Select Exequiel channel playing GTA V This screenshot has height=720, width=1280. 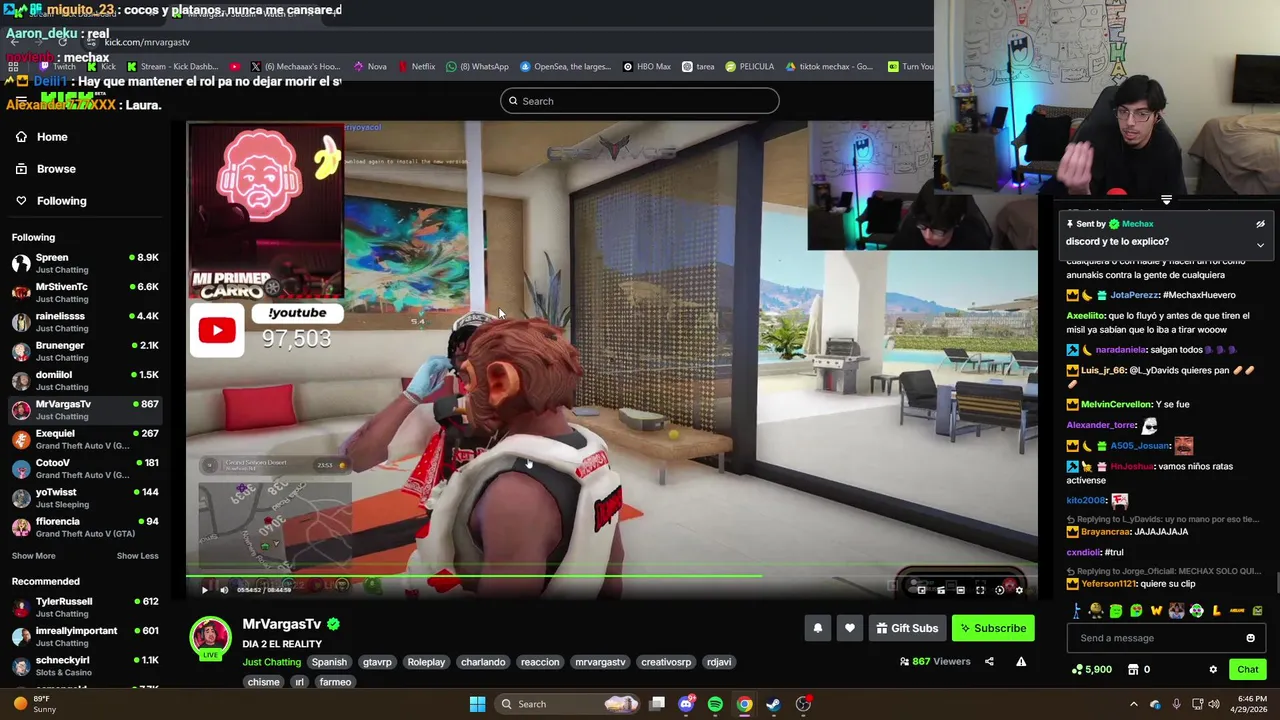click(85, 439)
